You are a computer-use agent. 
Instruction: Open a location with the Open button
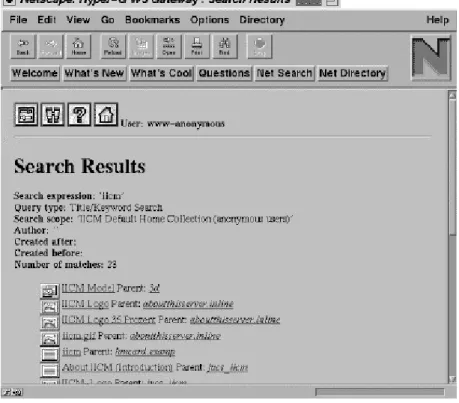coord(169,47)
